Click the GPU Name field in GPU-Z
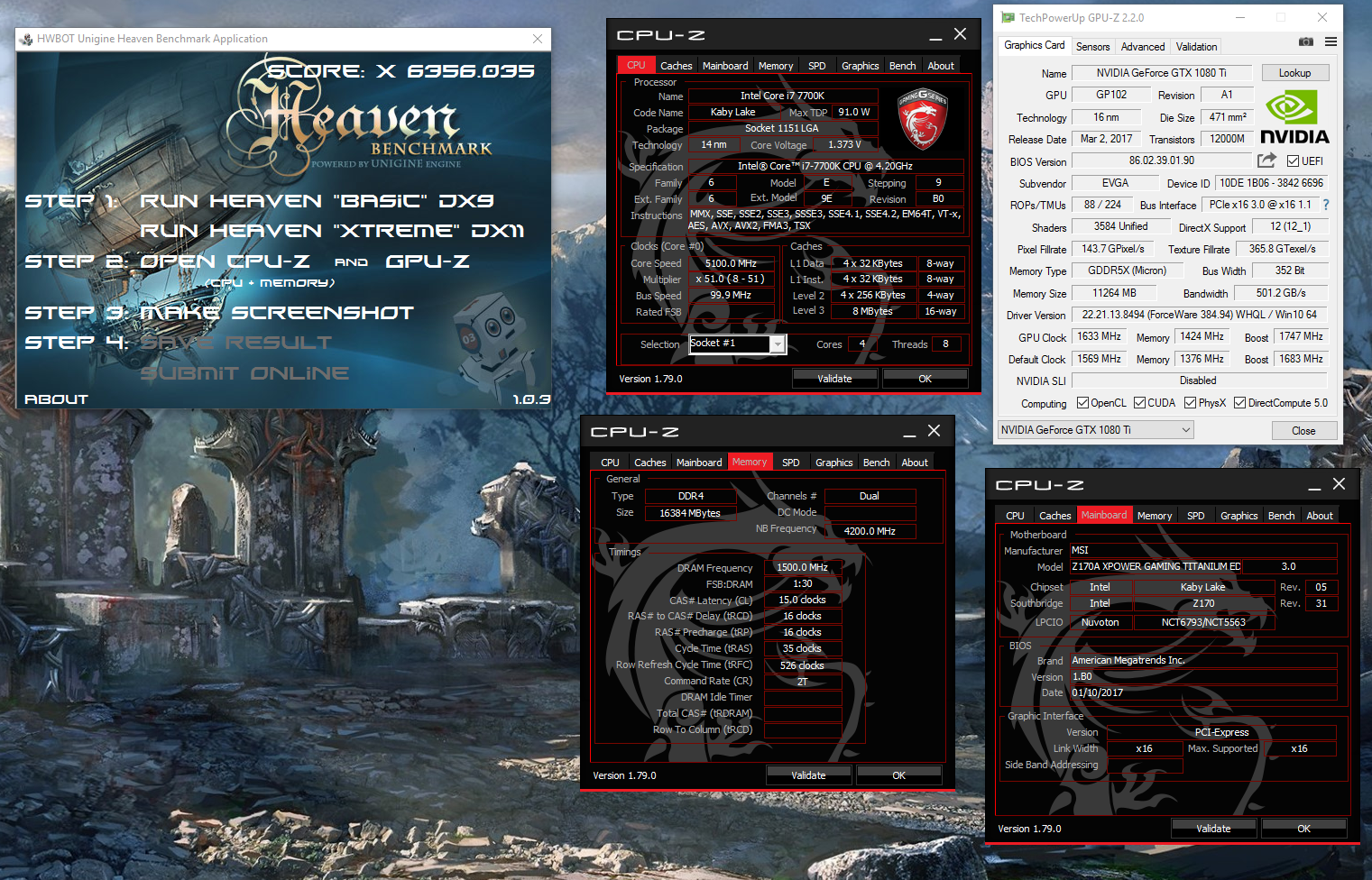Screen dimensions: 1372x880 pos(1161,73)
